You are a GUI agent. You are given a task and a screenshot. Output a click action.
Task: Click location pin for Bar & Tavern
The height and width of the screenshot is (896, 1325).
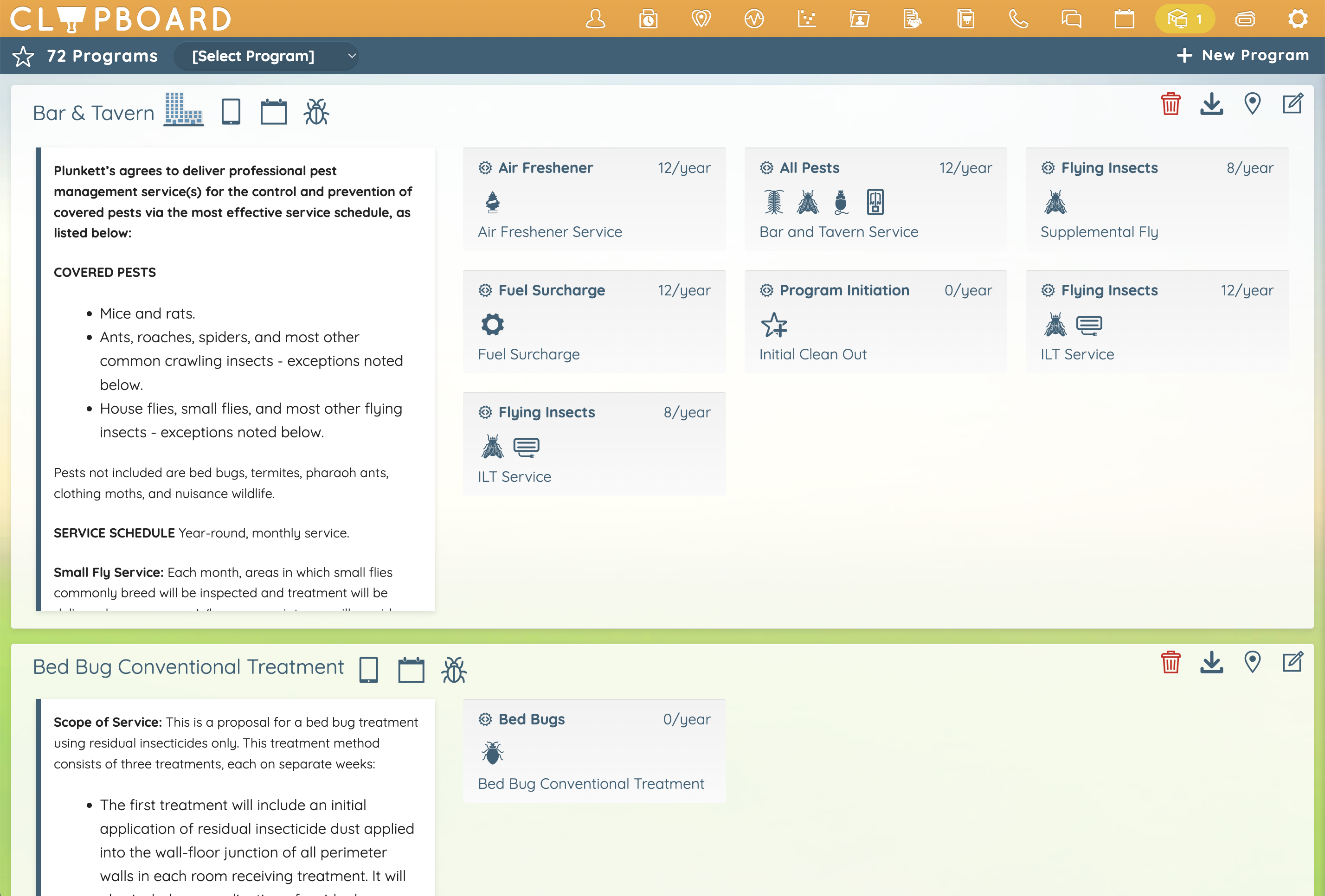pos(1252,104)
